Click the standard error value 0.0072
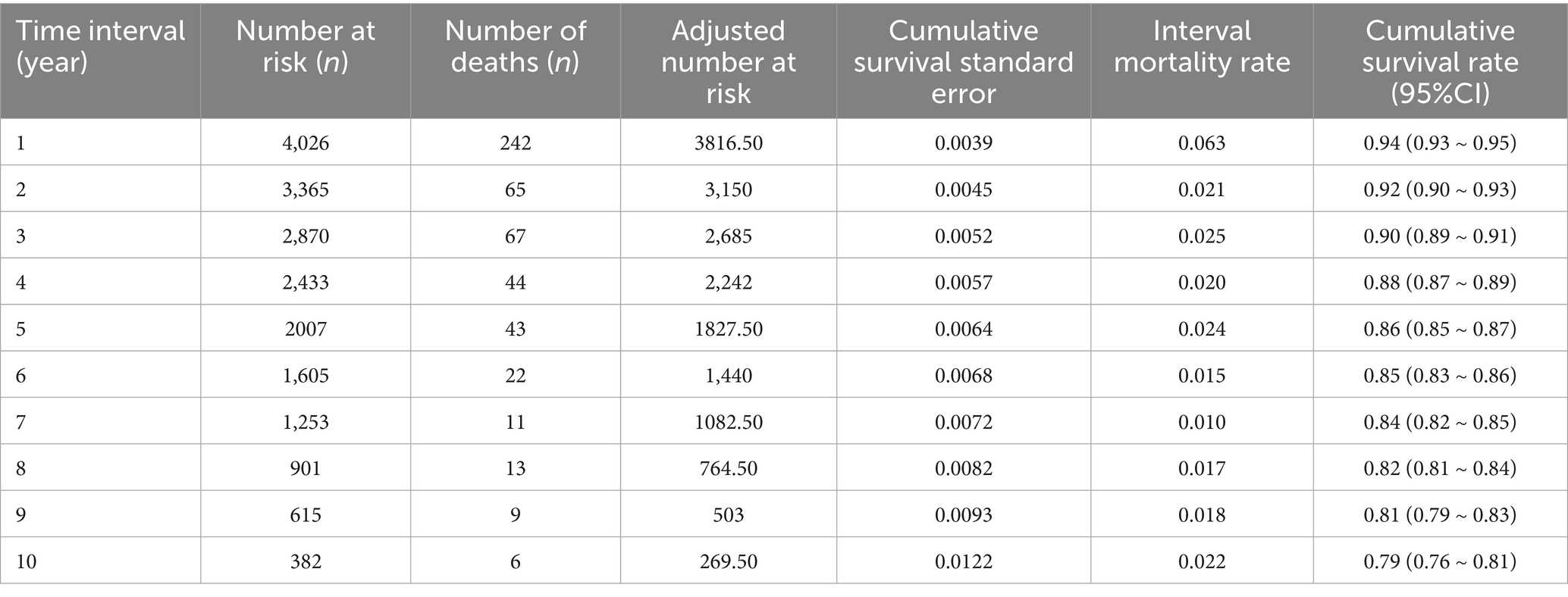1568x597 pixels. click(x=963, y=422)
